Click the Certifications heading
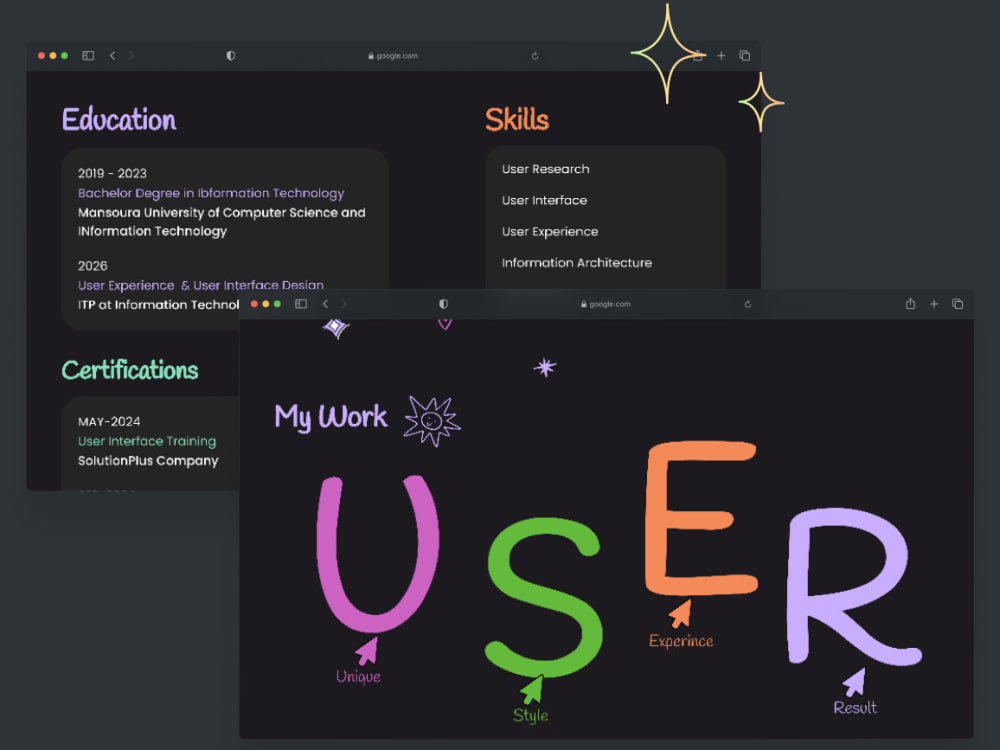 coord(130,370)
